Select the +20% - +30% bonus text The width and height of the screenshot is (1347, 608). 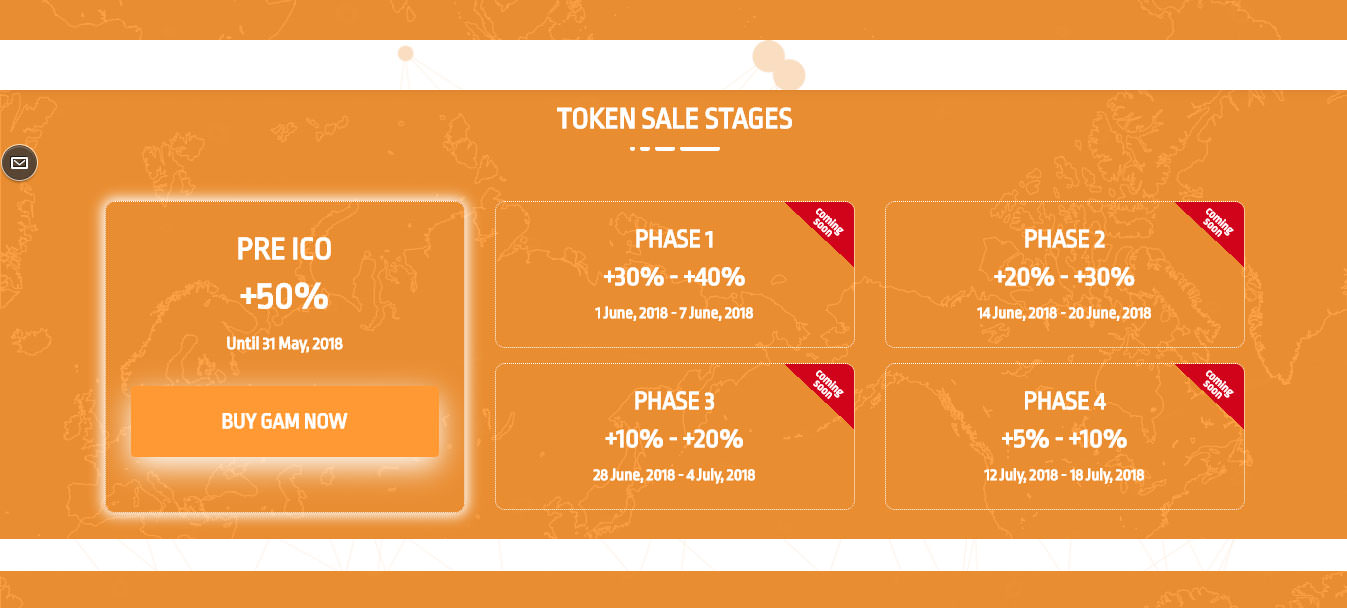tap(1064, 277)
